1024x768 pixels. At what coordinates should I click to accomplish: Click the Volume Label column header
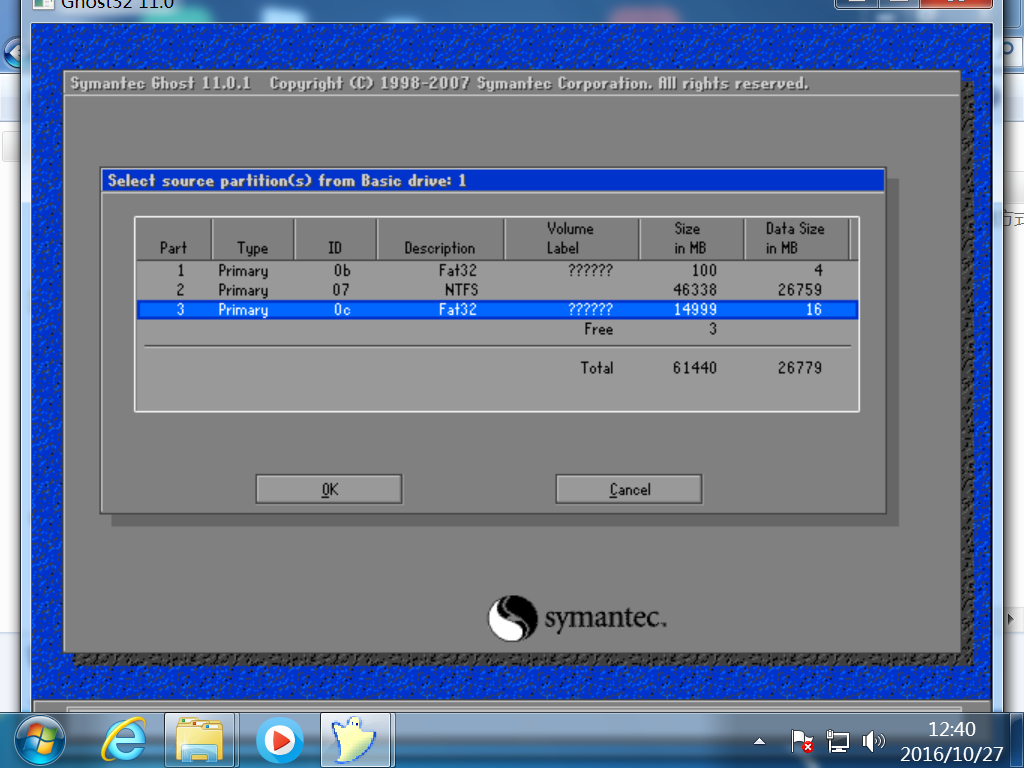coord(571,239)
